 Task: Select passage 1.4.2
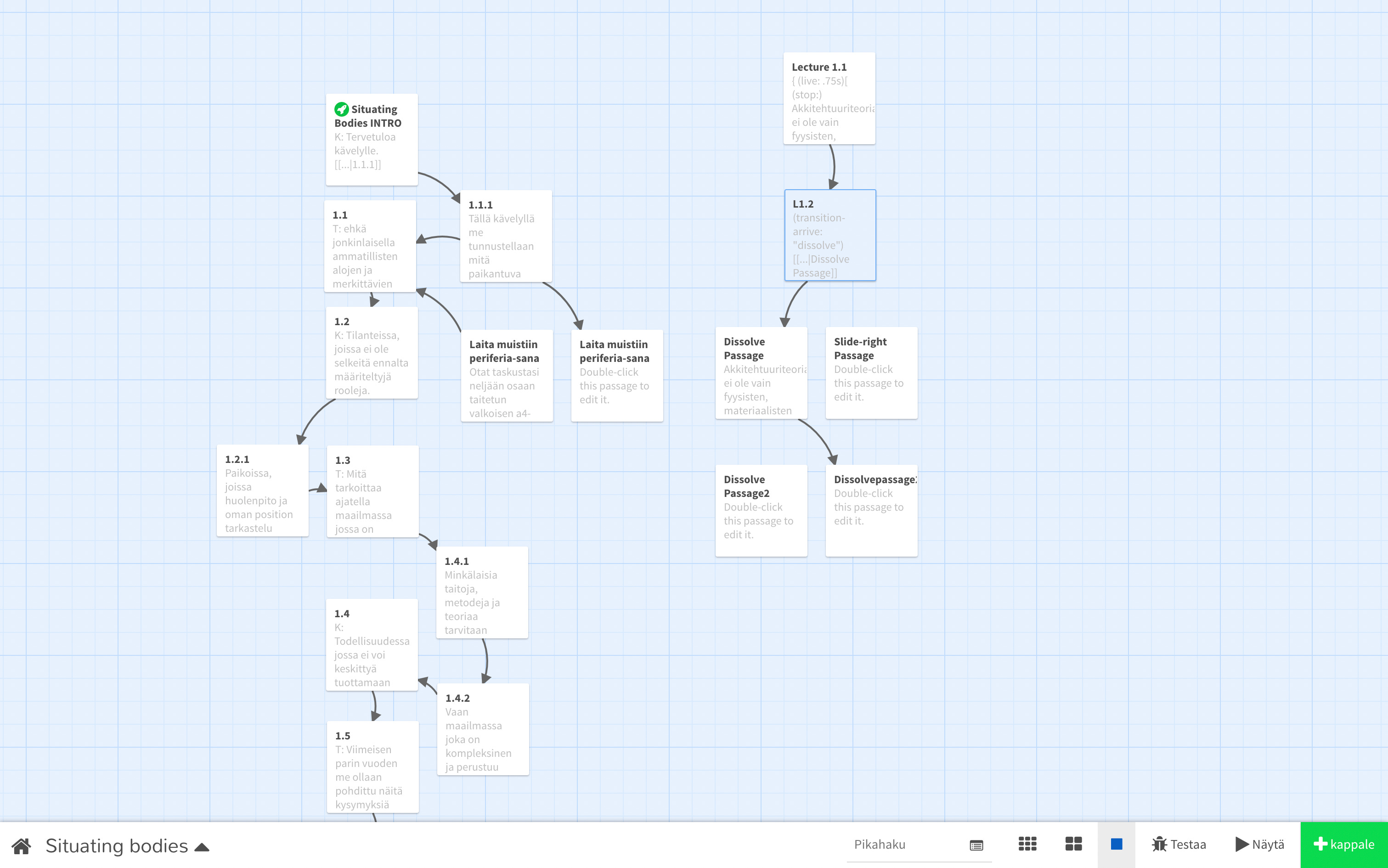482,729
